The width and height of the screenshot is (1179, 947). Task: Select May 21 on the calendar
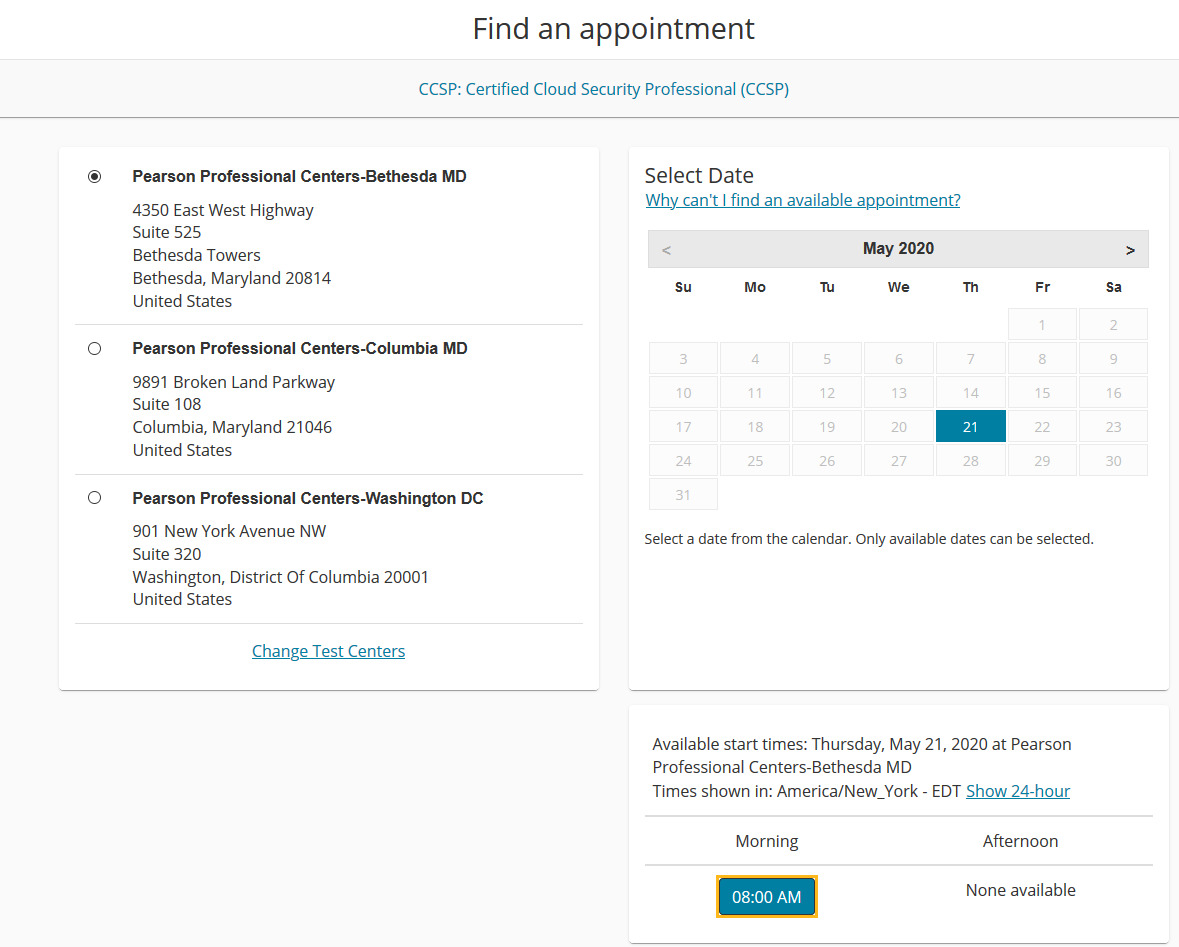click(970, 426)
